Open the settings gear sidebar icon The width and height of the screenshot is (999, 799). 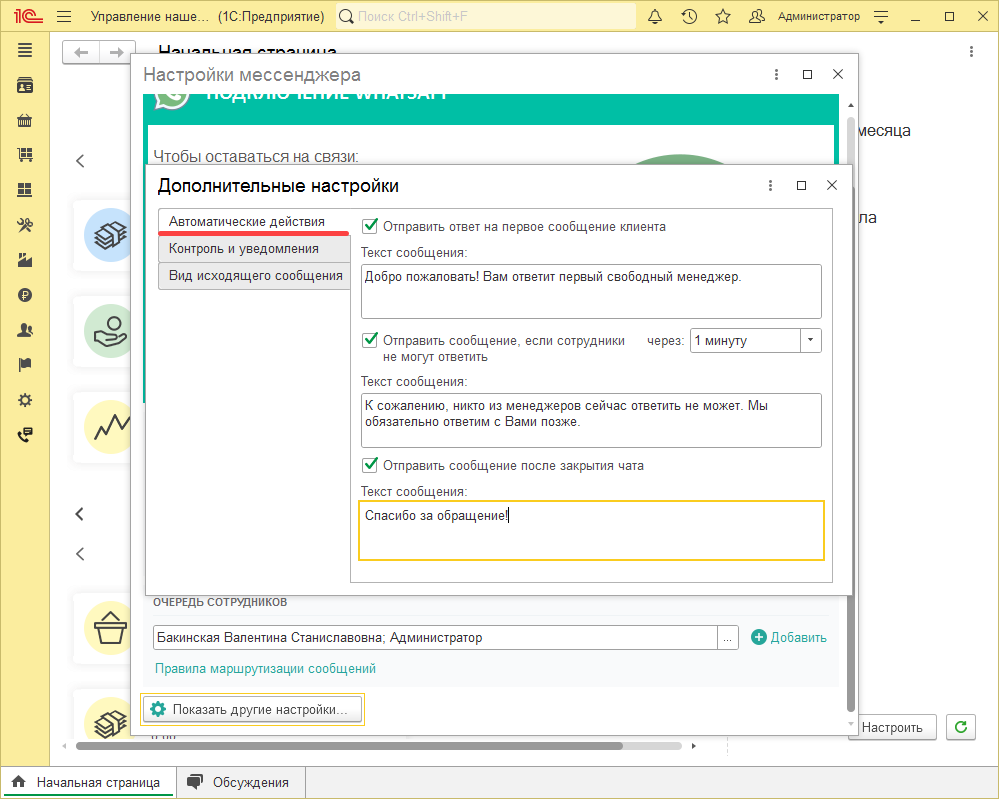25,400
